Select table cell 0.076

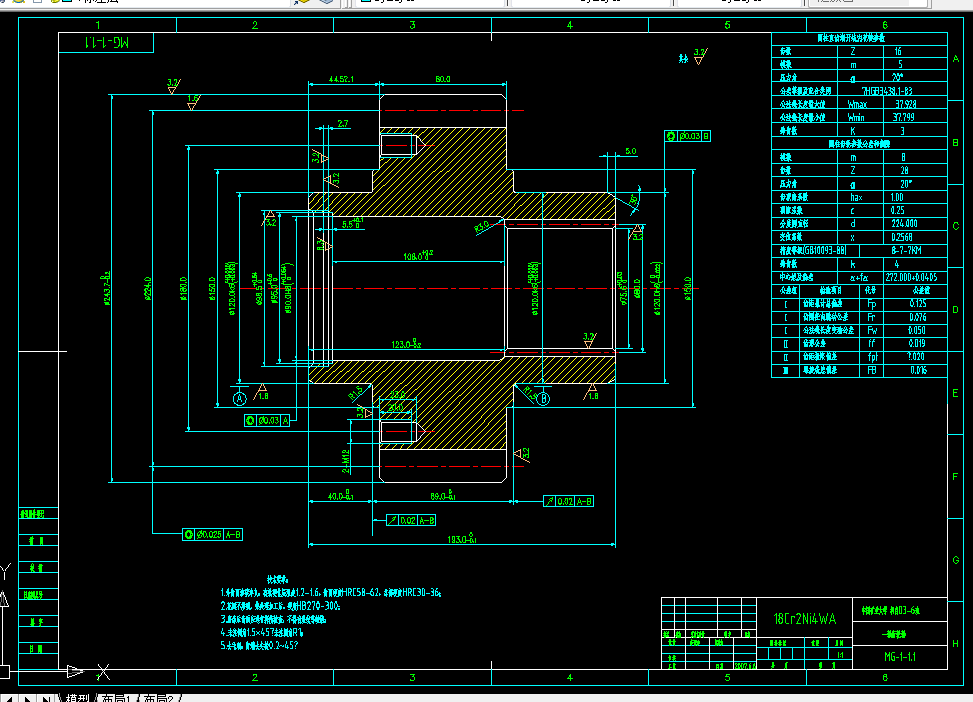coord(917,317)
